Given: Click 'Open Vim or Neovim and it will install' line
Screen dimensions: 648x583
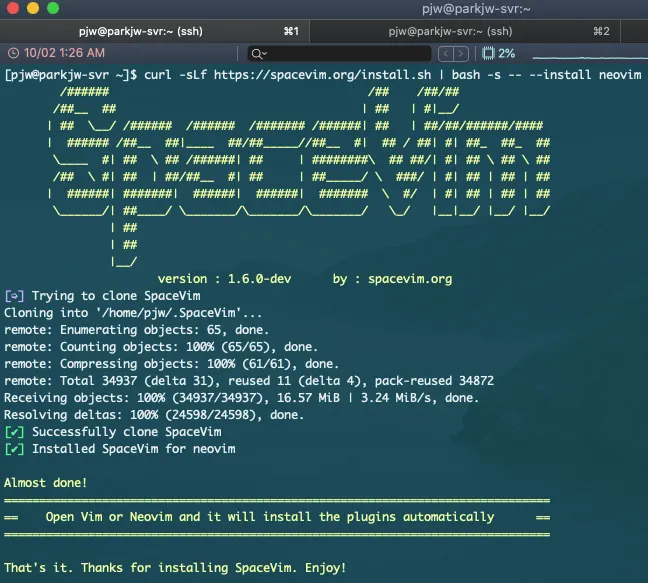Looking at the screenshot, I should coord(270,516).
